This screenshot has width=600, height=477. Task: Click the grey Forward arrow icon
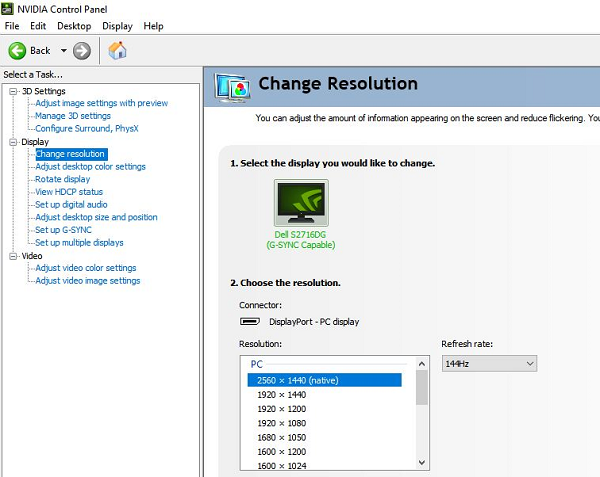coord(82,51)
